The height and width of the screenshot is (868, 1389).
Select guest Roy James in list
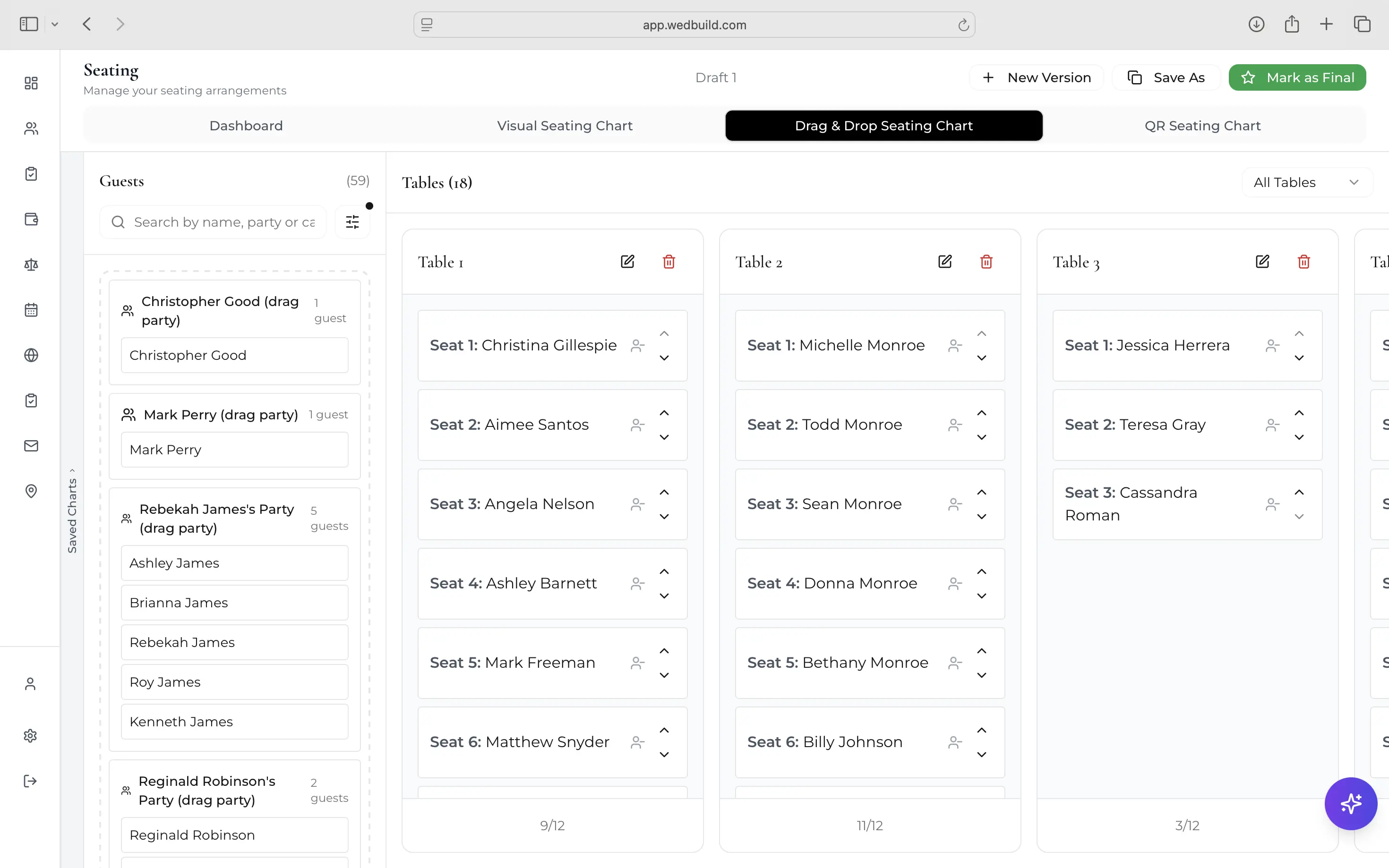pyautogui.click(x=234, y=682)
